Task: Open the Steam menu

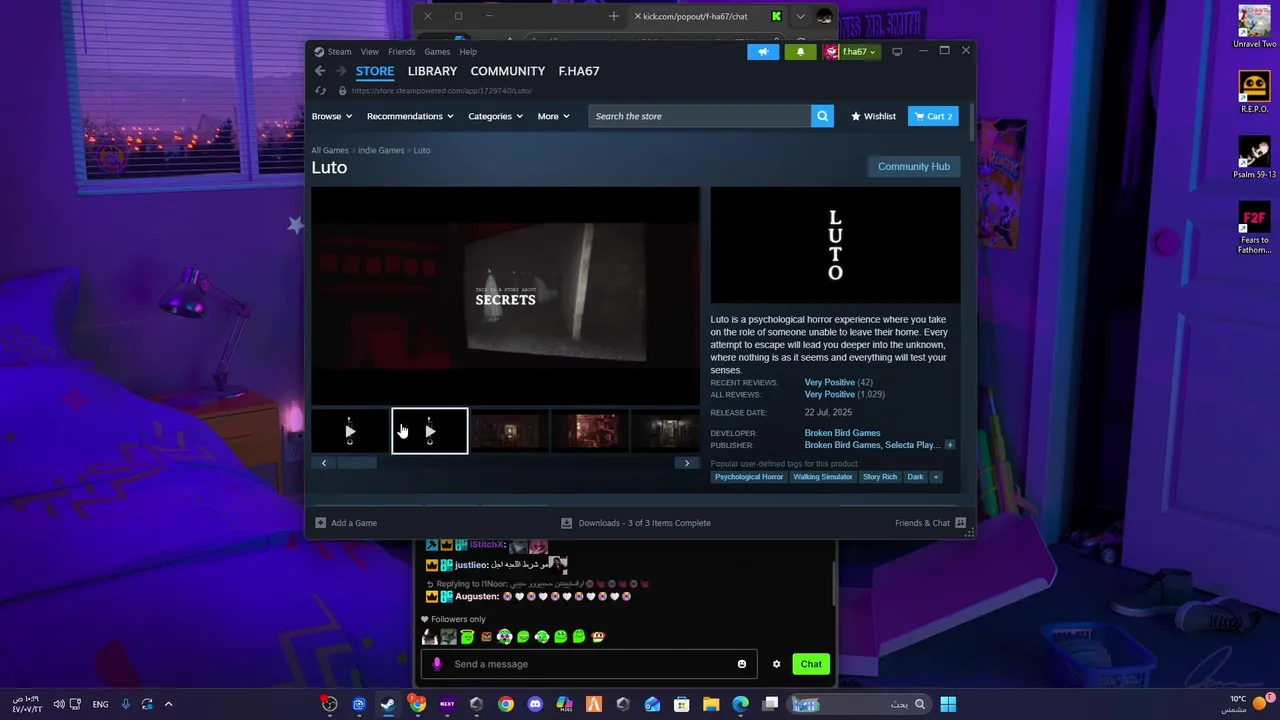Action: 339,52
